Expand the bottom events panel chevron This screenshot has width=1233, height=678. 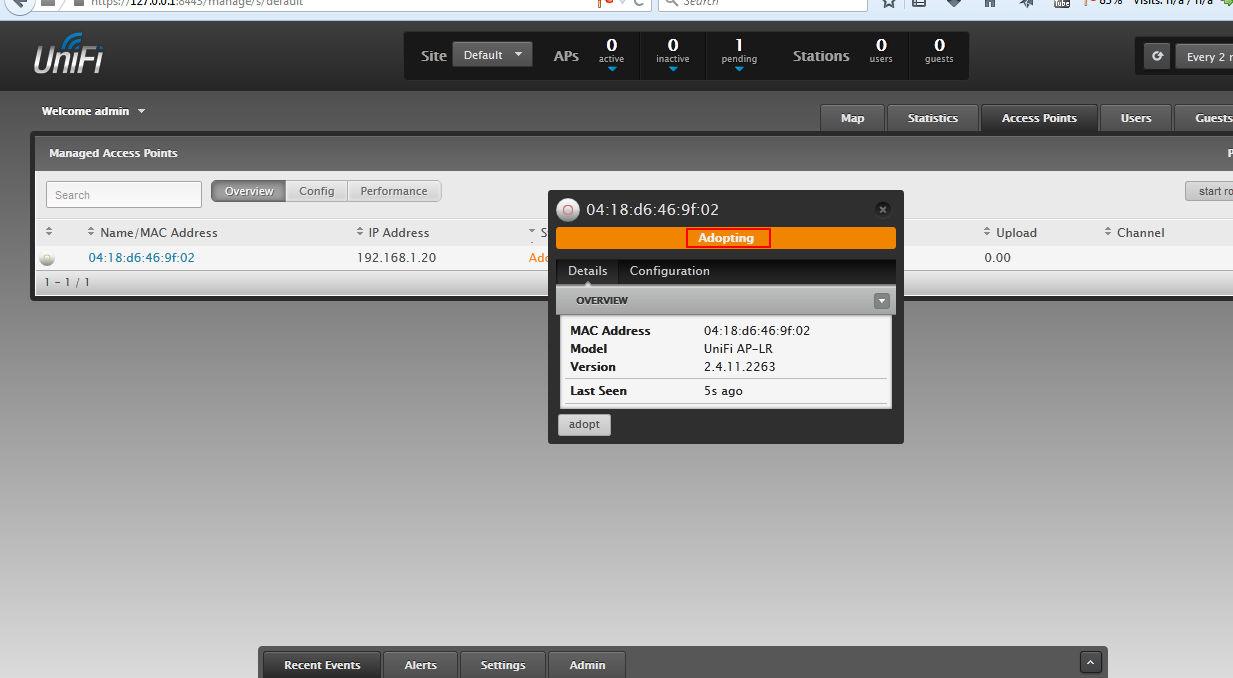1091,662
